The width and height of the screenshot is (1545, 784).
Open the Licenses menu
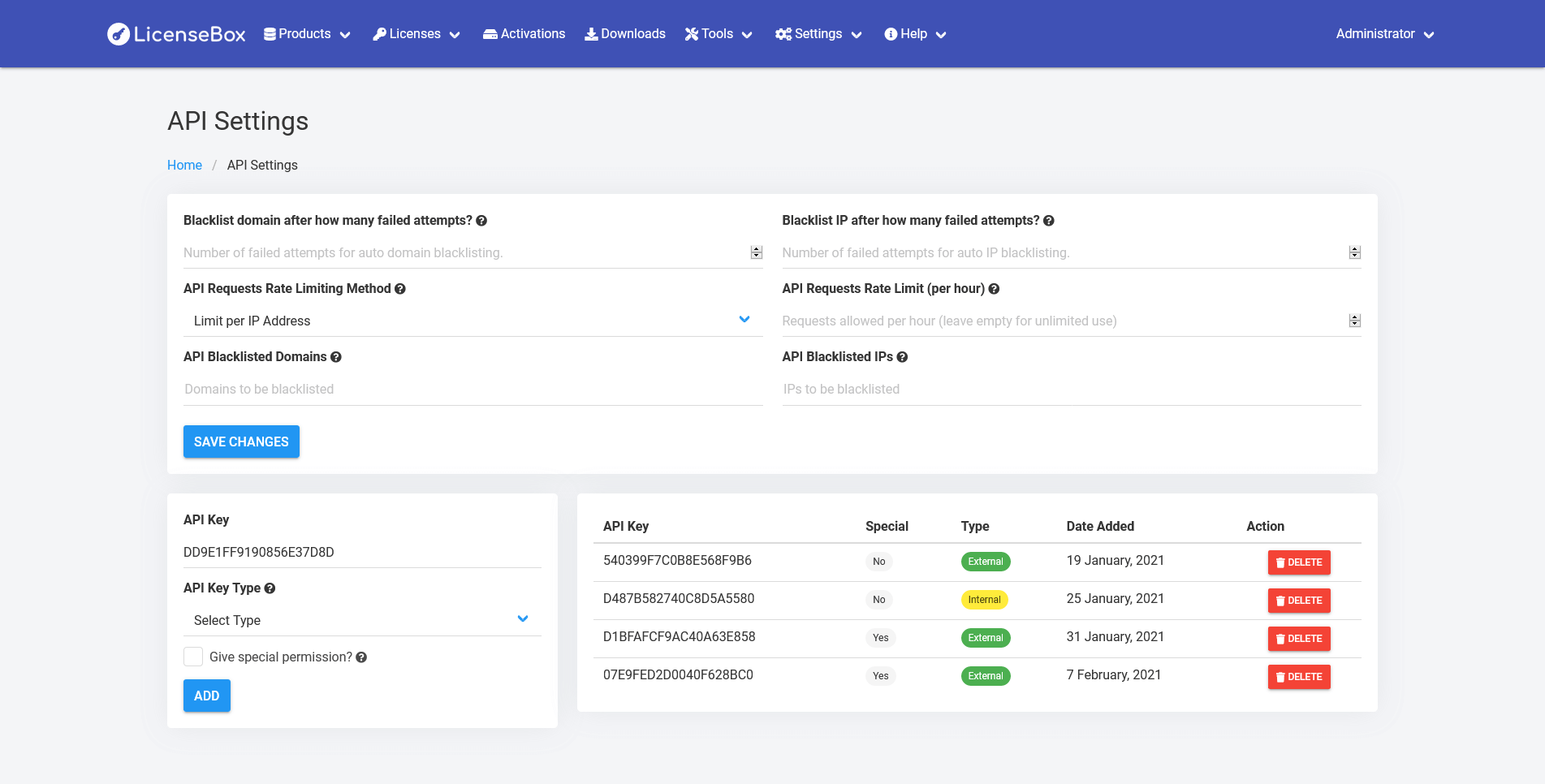point(416,34)
